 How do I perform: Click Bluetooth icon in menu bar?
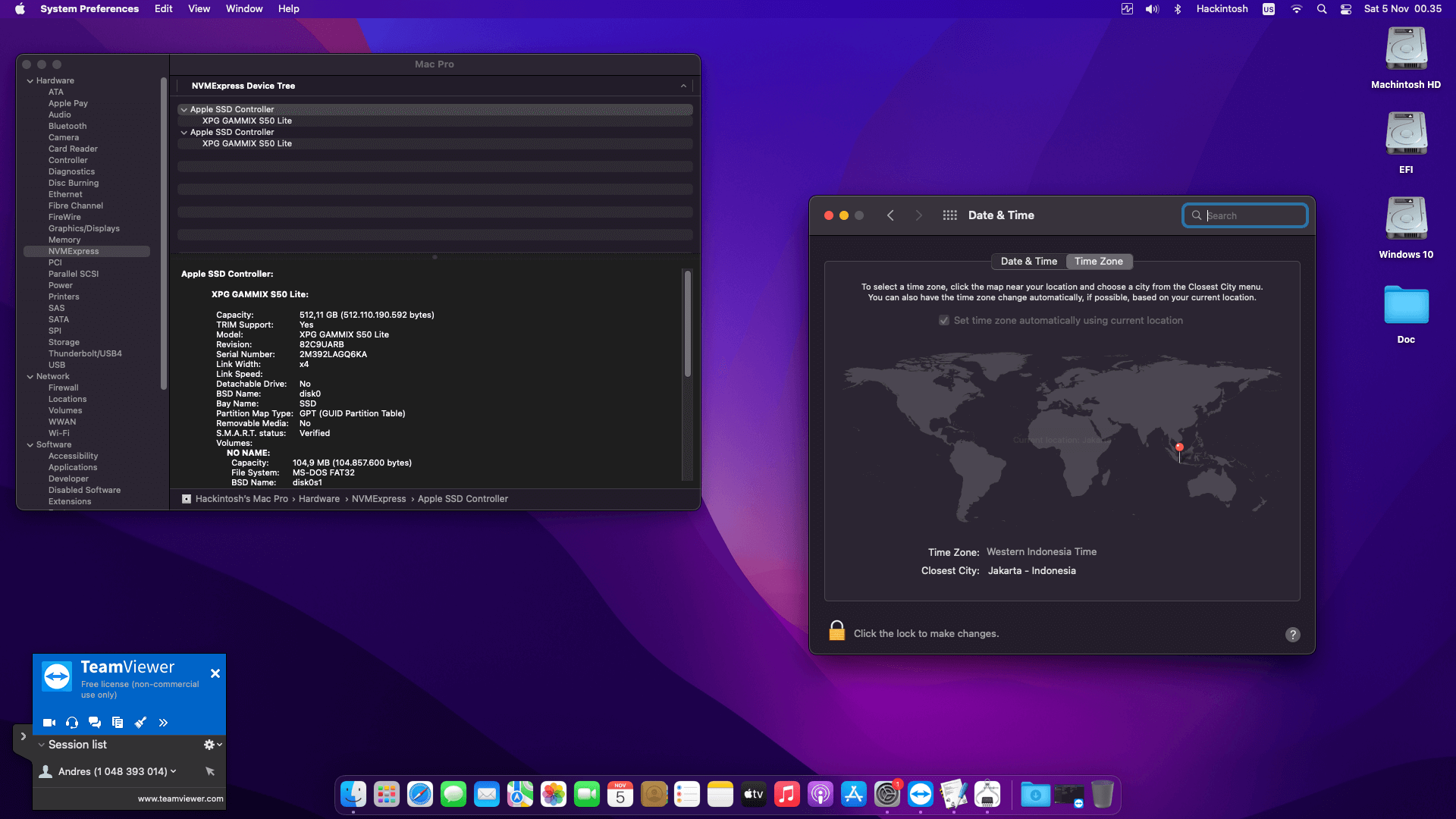pyautogui.click(x=1178, y=9)
